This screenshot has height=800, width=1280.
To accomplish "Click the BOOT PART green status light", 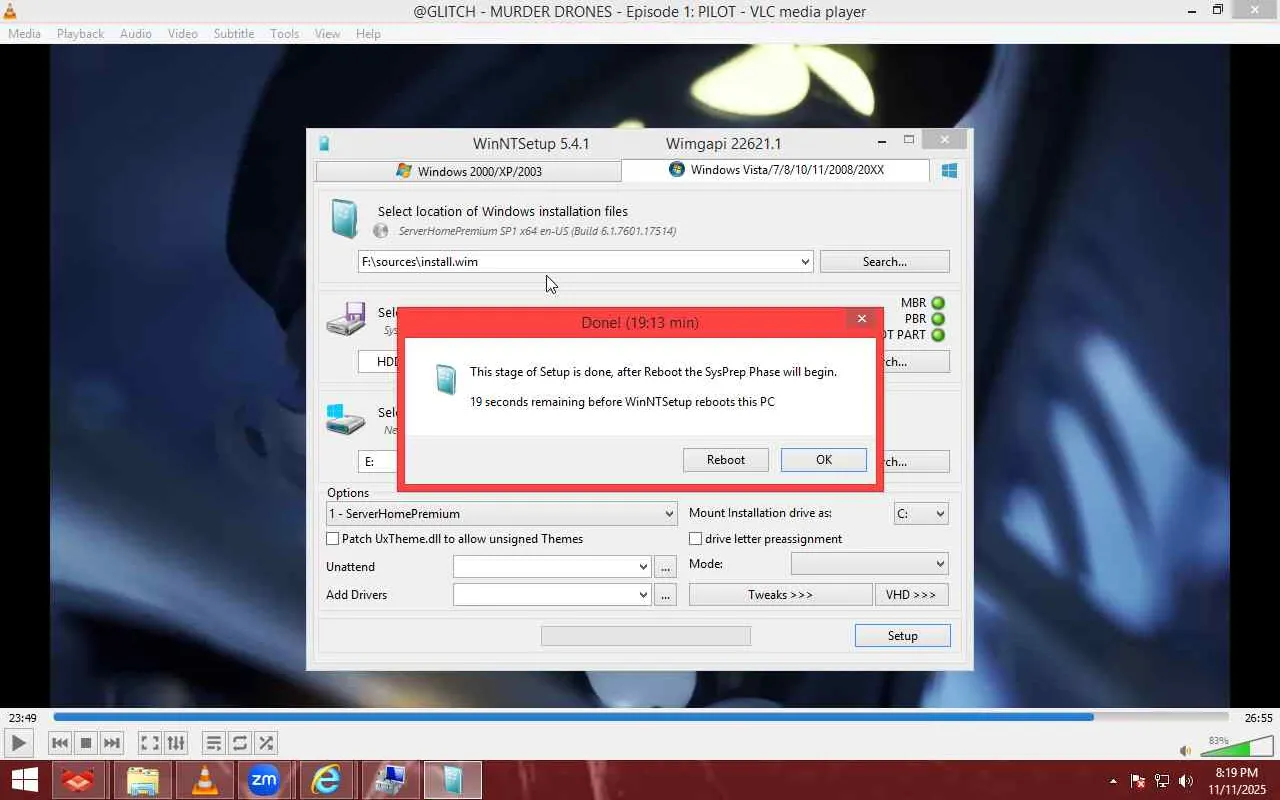I will tap(938, 335).
